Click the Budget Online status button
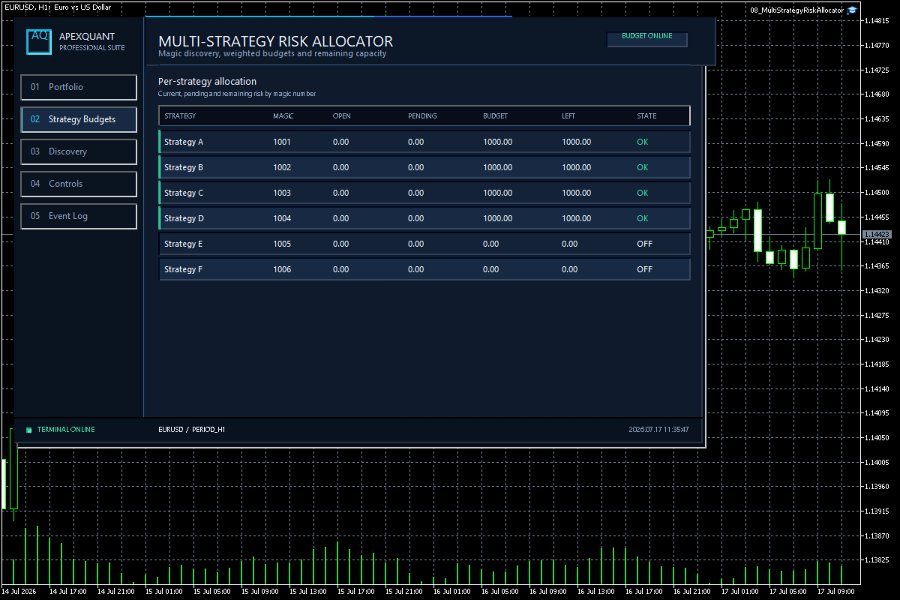The height and width of the screenshot is (600, 900). pyautogui.click(x=647, y=38)
